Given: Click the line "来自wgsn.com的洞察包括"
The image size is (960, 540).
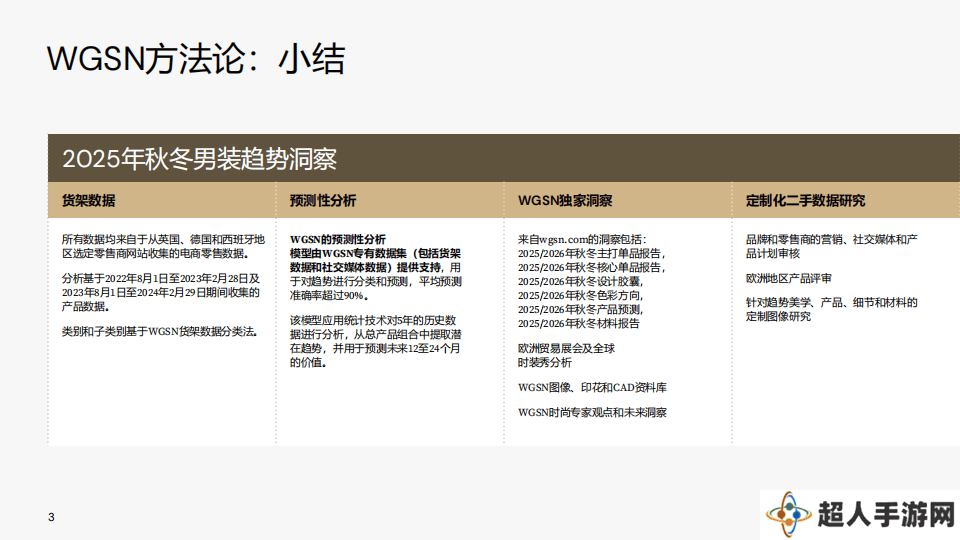Looking at the screenshot, I should (x=582, y=239).
